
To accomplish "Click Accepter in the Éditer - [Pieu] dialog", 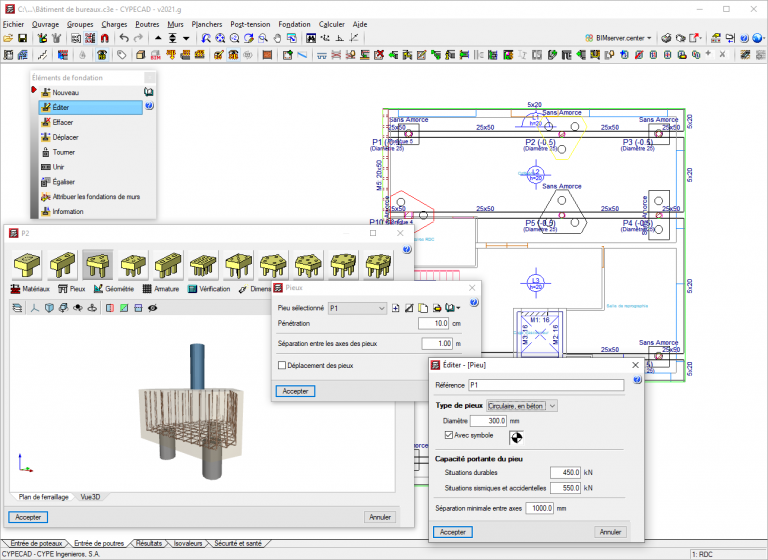I will click(x=455, y=532).
